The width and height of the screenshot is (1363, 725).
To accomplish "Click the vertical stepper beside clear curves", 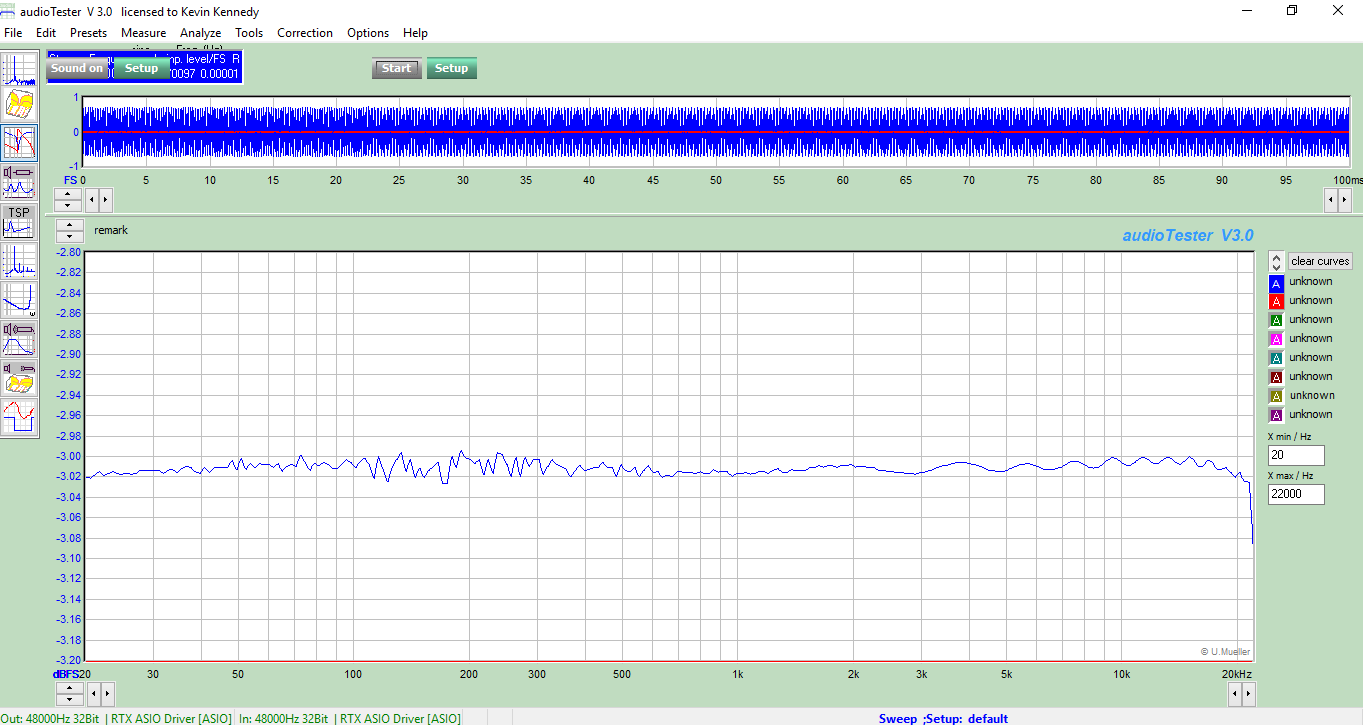I will click(x=1276, y=261).
